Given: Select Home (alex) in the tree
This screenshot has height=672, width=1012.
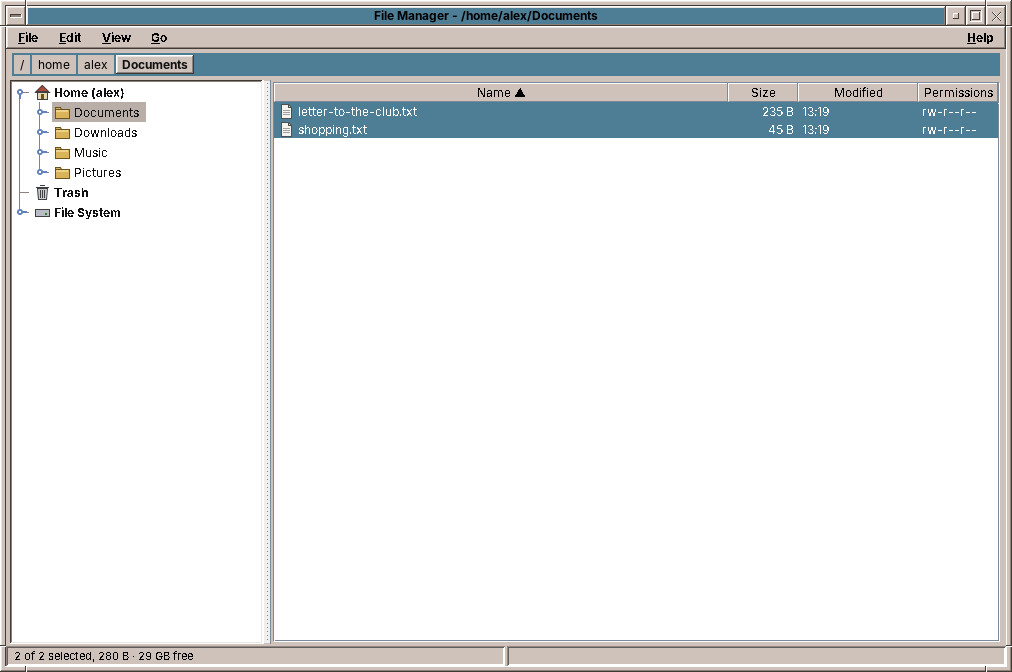Looking at the screenshot, I should point(89,92).
